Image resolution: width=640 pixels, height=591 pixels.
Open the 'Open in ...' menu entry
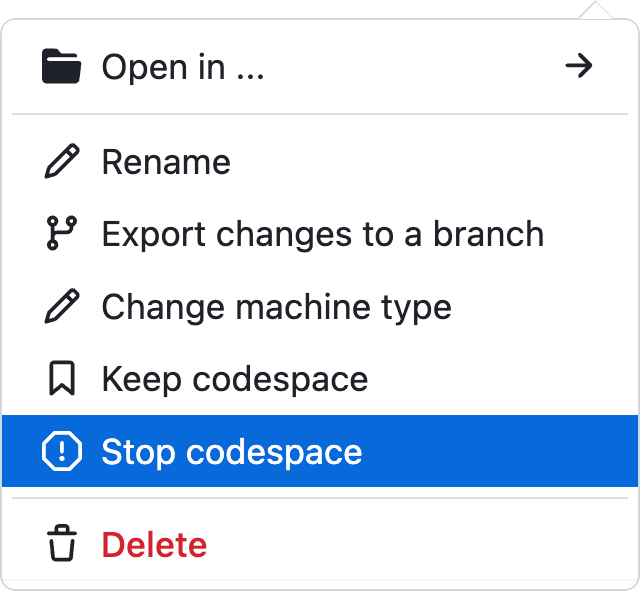[183, 67]
